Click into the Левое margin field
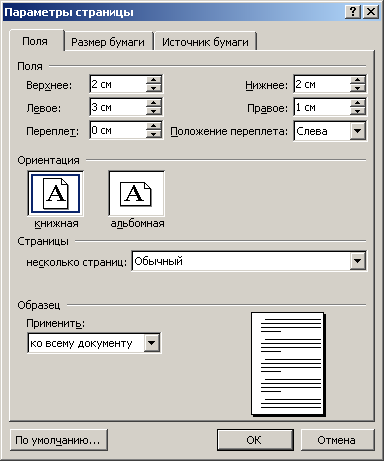 (118, 107)
